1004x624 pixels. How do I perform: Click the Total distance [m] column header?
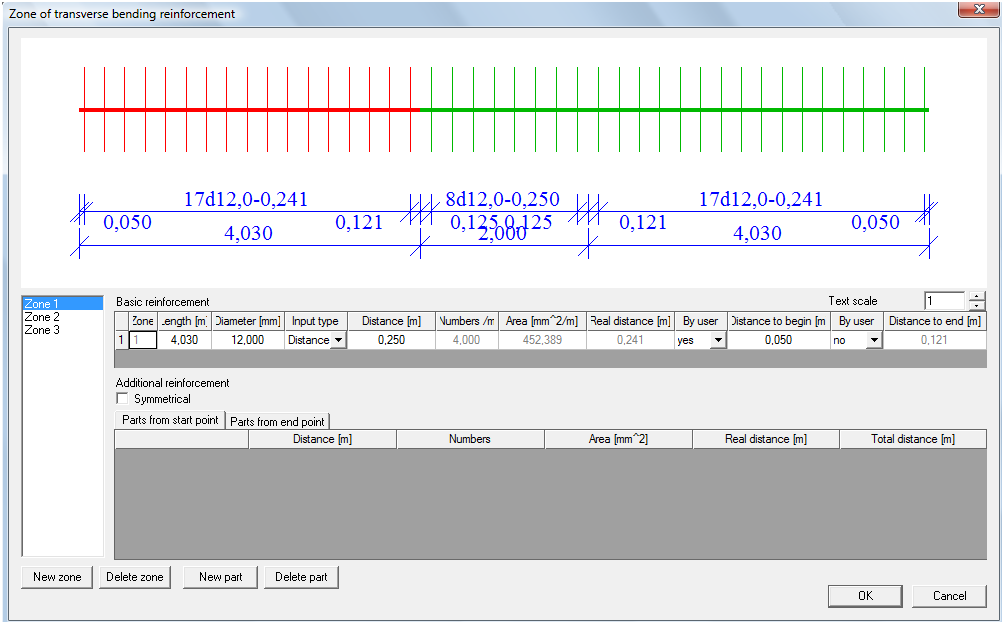(912, 439)
